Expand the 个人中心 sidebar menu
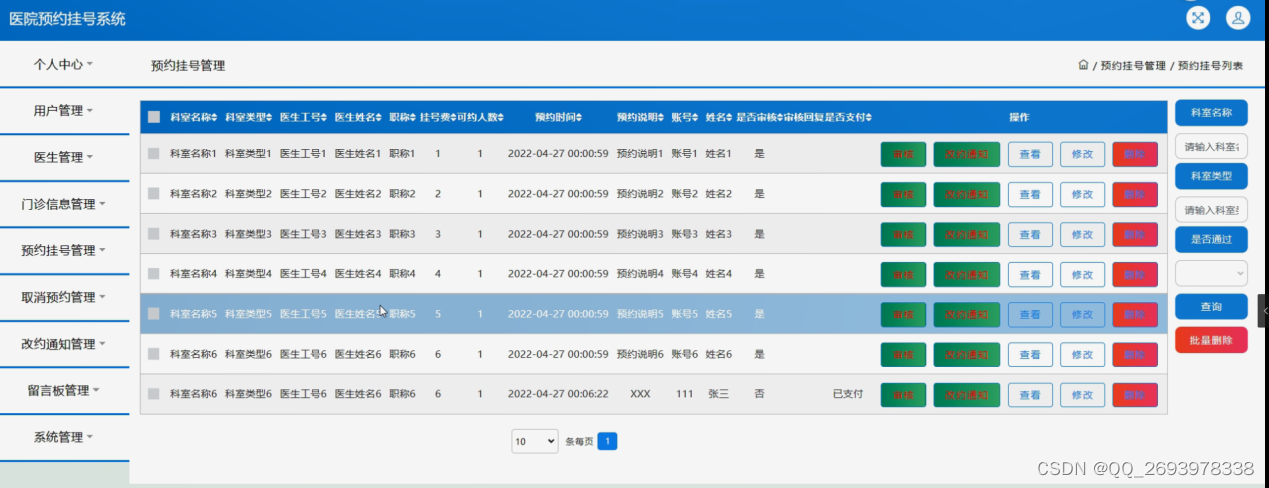Image resolution: width=1269 pixels, height=488 pixels. point(64,64)
